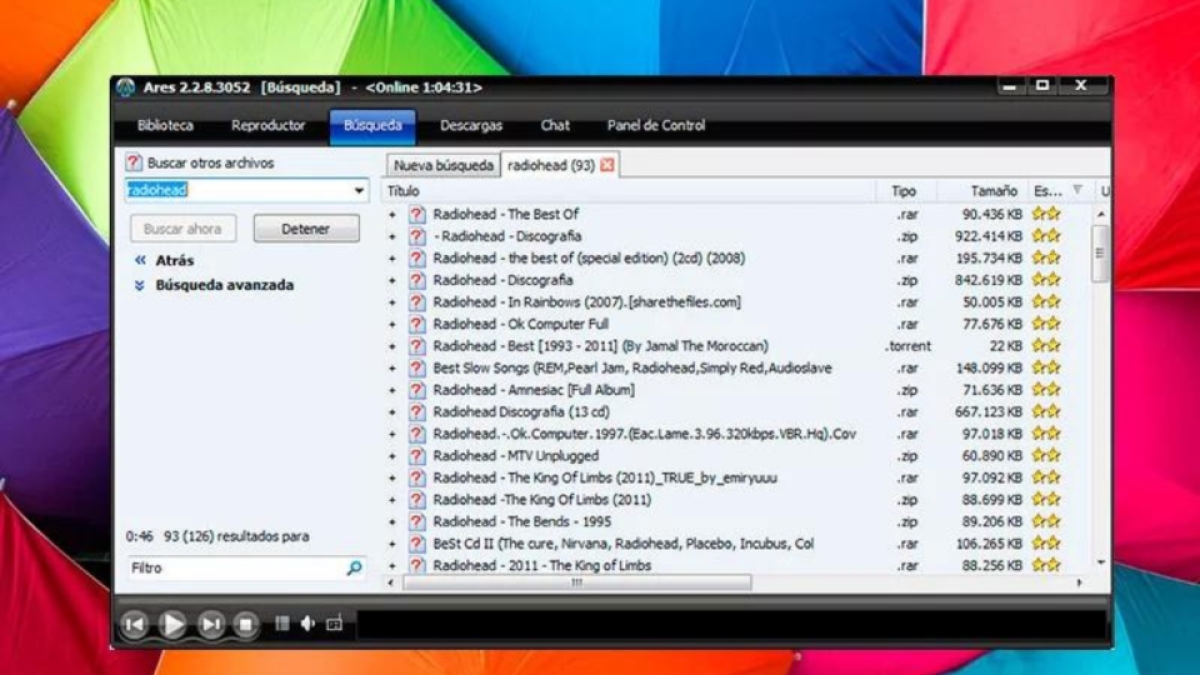Viewport: 1200px width, 675px height.
Task: Open the Biblioteca tab
Action: click(x=166, y=126)
